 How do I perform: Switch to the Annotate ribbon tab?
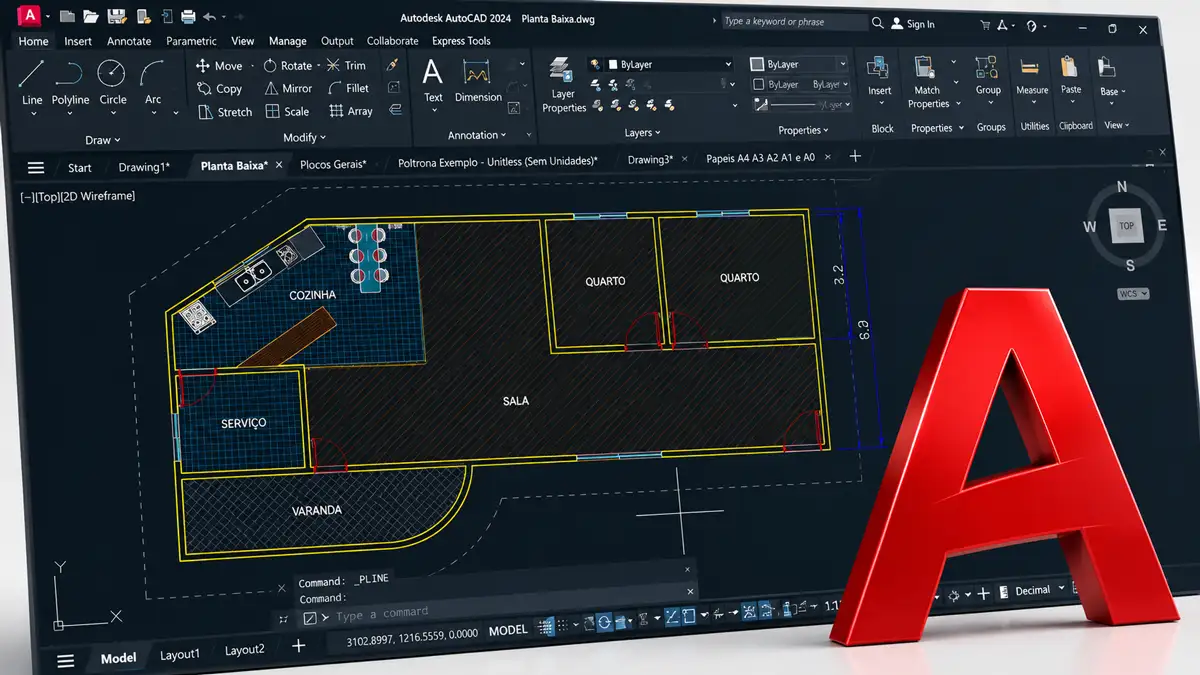(129, 41)
